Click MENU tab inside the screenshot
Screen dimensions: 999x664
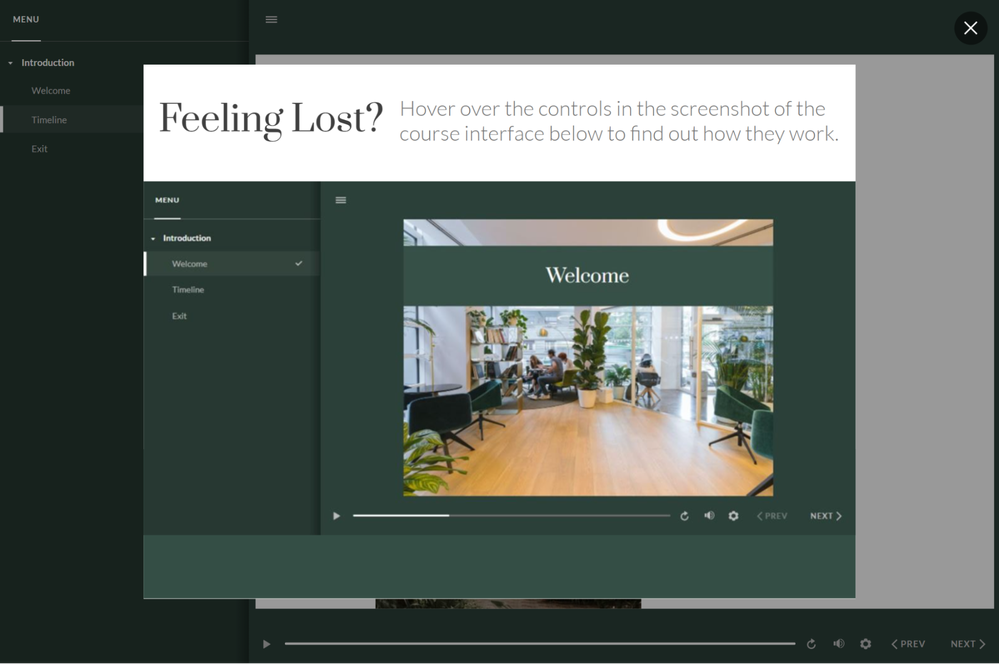coord(167,200)
